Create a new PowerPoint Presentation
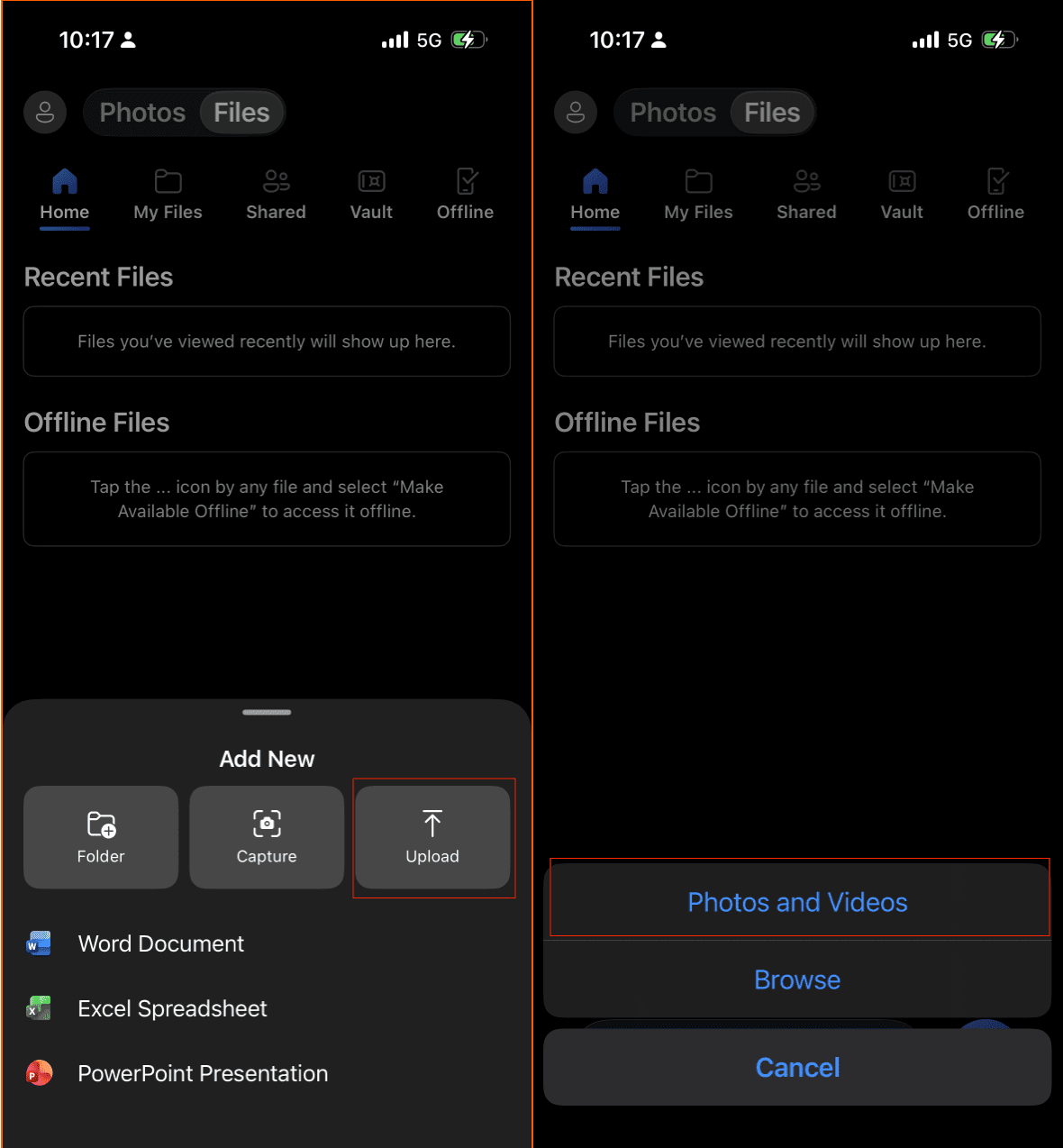1063x1148 pixels. click(x=202, y=1072)
